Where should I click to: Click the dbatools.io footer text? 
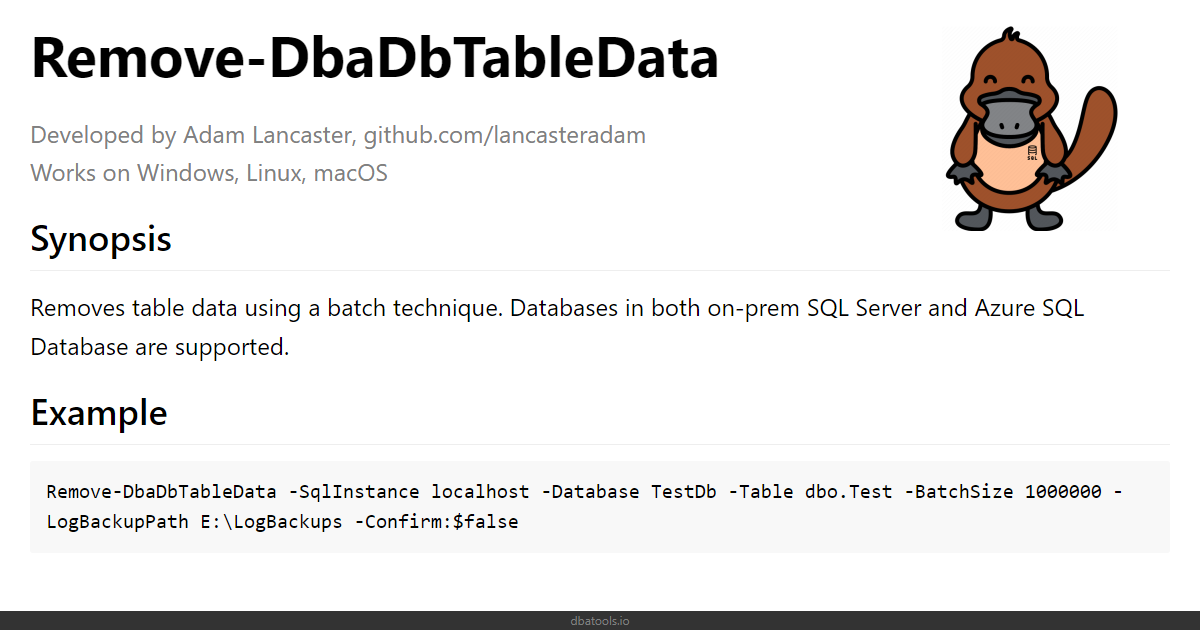point(600,621)
